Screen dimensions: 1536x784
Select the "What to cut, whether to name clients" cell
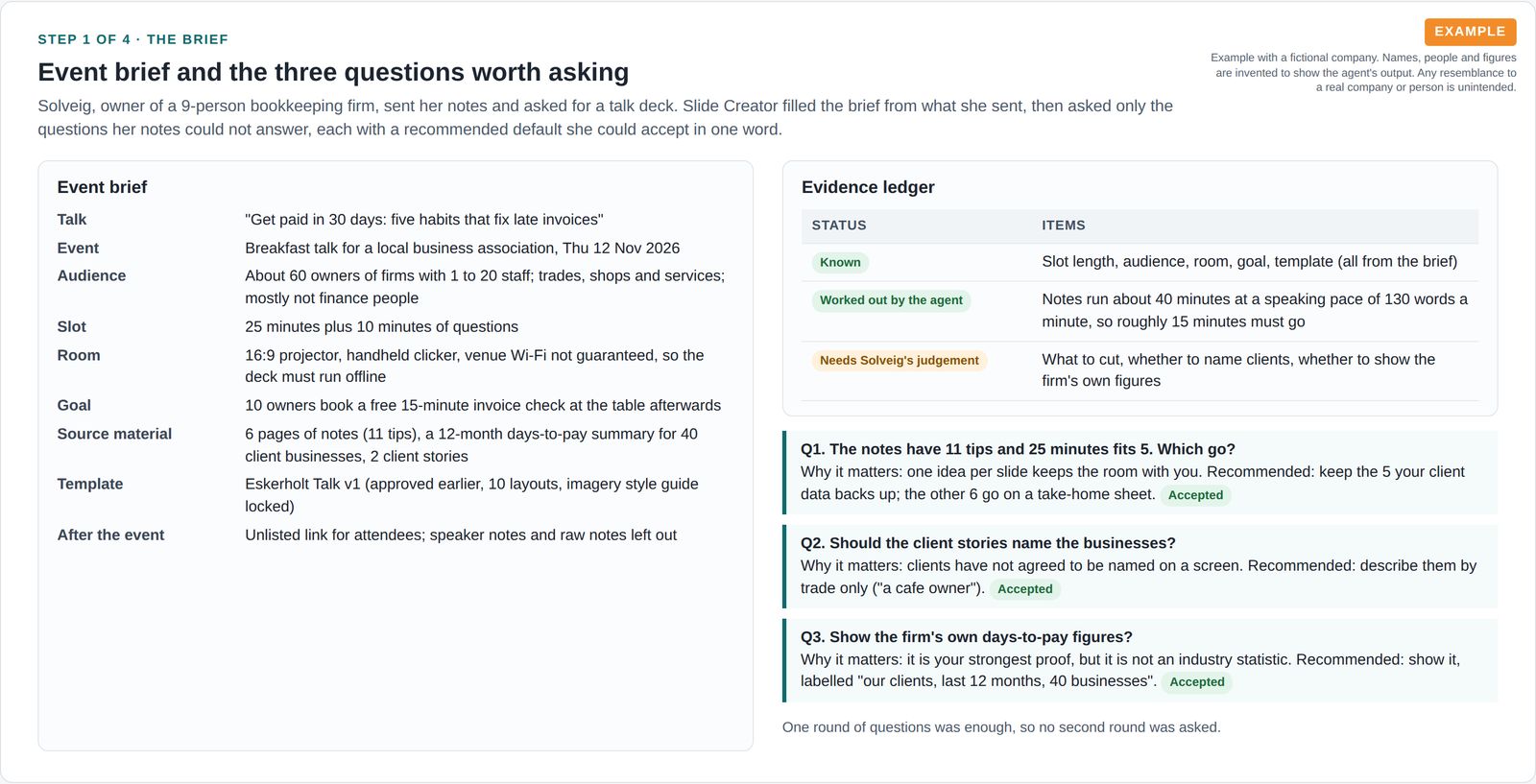point(1238,369)
